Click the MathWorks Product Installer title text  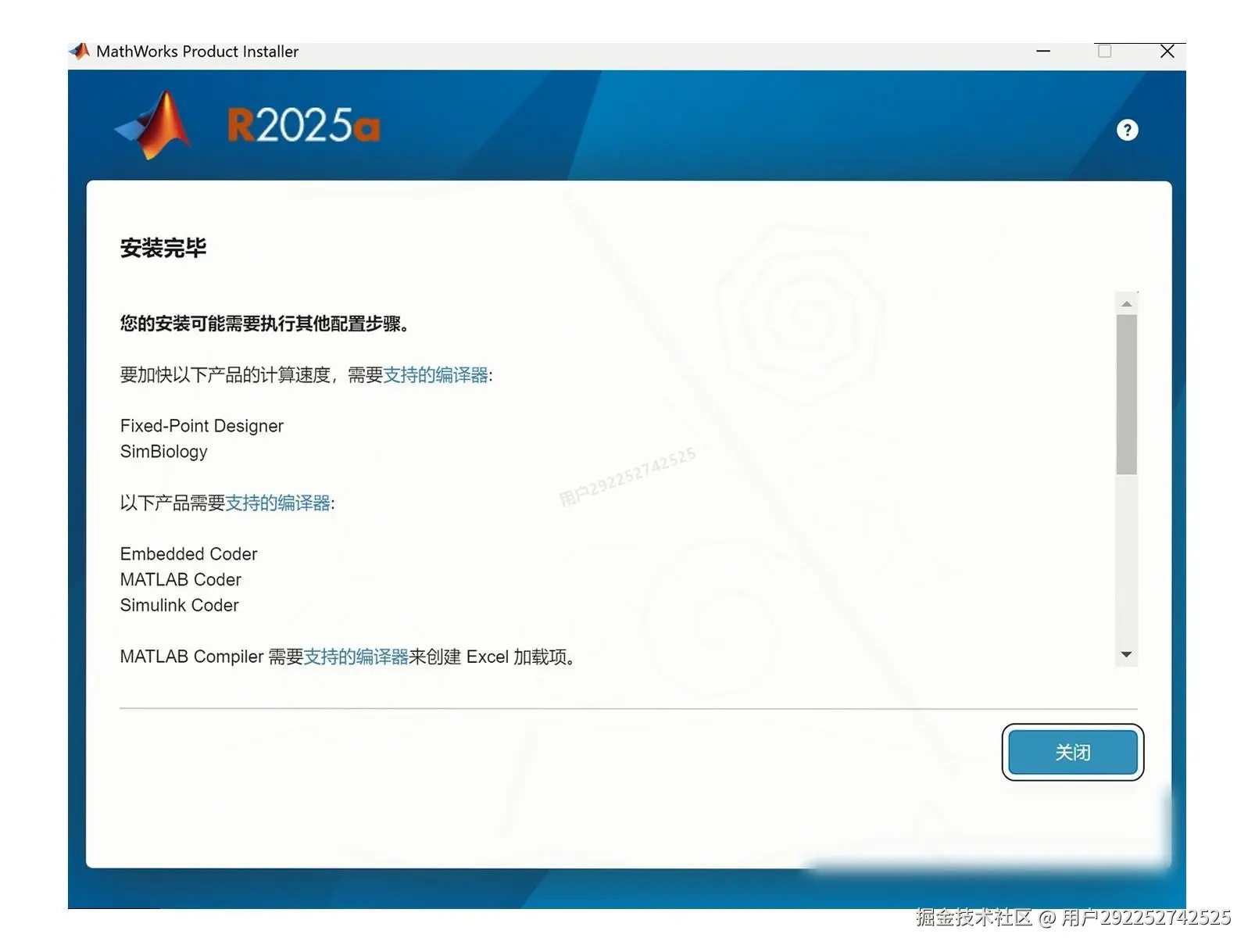coord(196,51)
